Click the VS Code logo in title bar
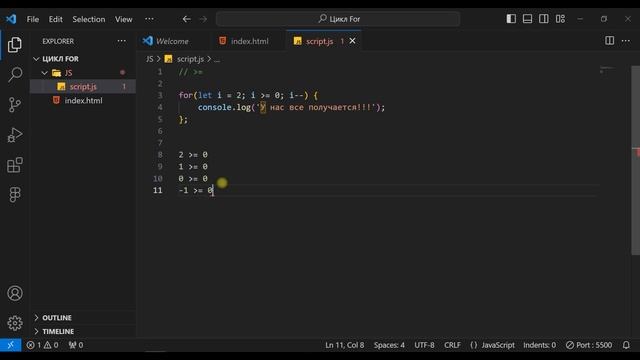The width and height of the screenshot is (640, 360). (11, 19)
